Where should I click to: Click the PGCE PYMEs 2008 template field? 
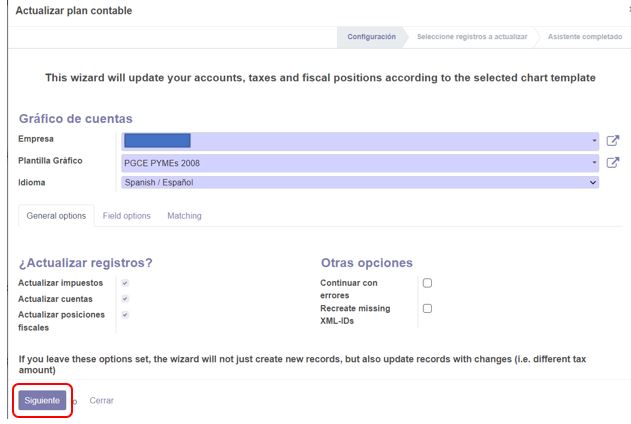click(x=360, y=163)
